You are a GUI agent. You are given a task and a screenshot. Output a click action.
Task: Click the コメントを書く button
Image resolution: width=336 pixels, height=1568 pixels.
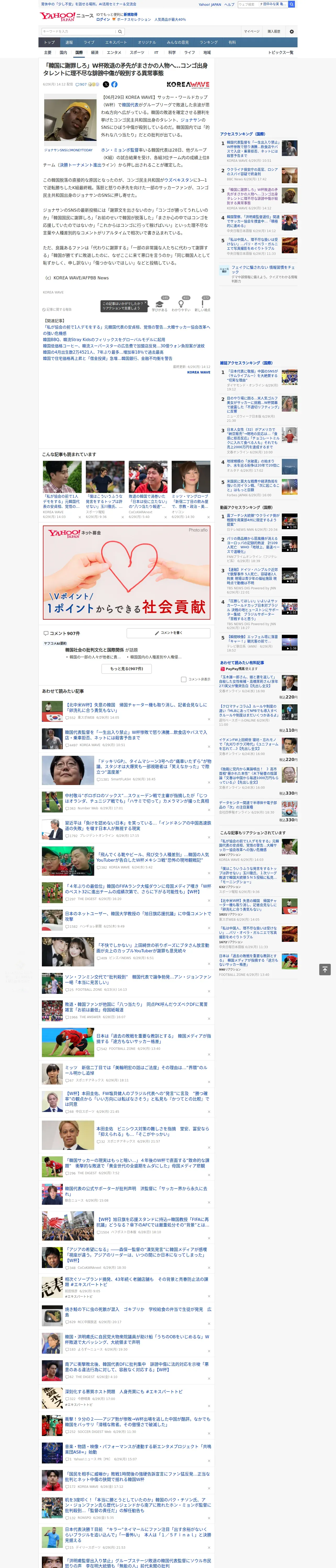(x=168, y=633)
